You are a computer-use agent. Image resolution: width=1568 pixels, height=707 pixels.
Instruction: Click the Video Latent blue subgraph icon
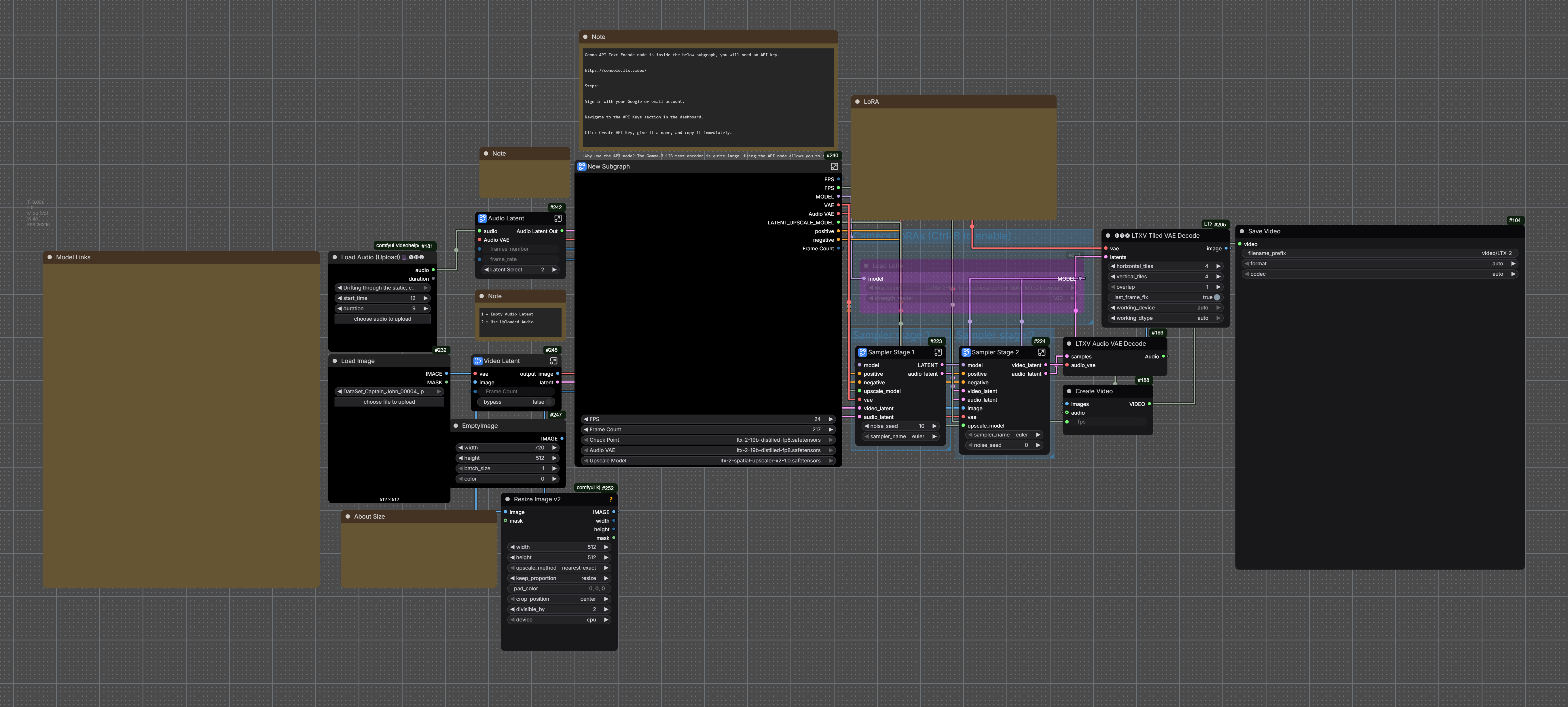click(x=478, y=360)
